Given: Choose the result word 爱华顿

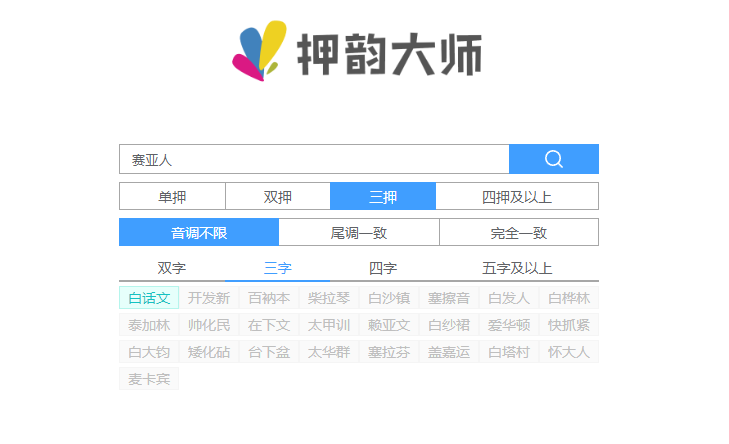Looking at the screenshot, I should 509,325.
